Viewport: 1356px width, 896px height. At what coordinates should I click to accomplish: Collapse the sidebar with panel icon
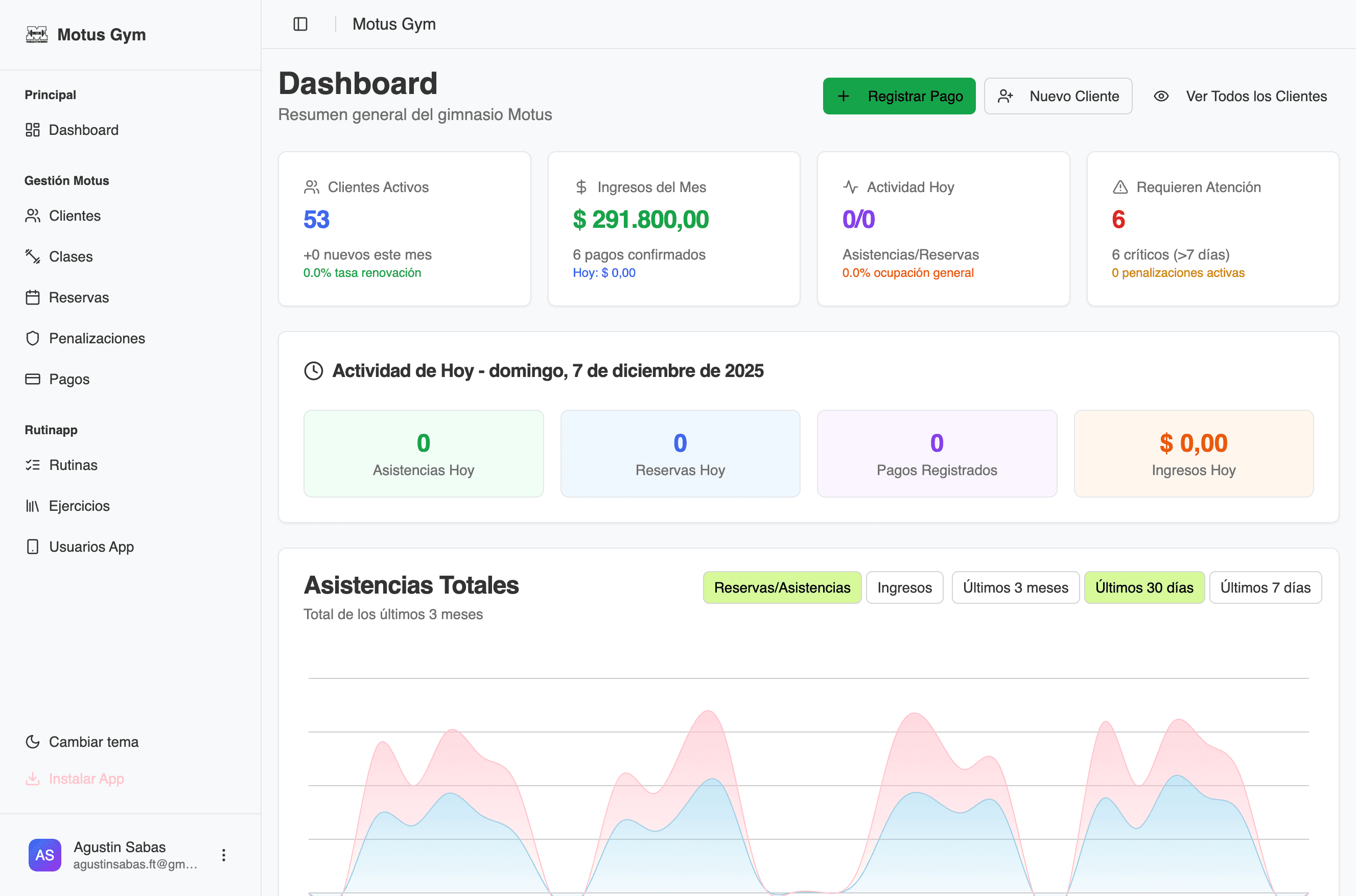pyautogui.click(x=300, y=24)
